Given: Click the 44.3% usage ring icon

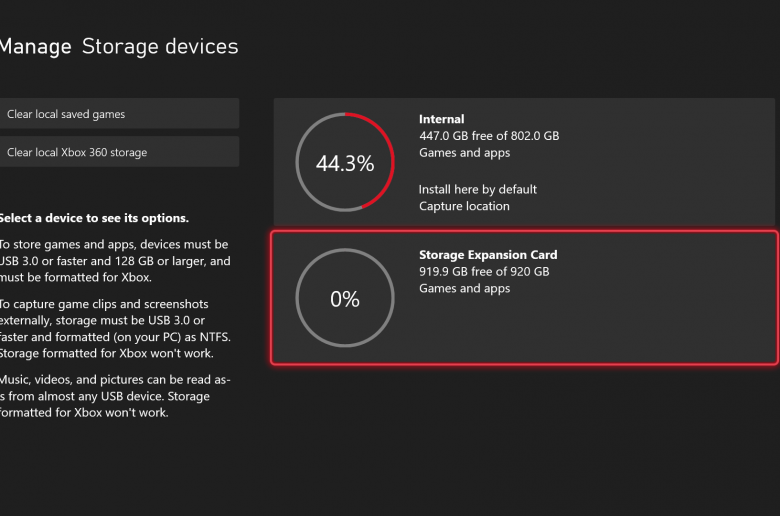Looking at the screenshot, I should [x=345, y=162].
